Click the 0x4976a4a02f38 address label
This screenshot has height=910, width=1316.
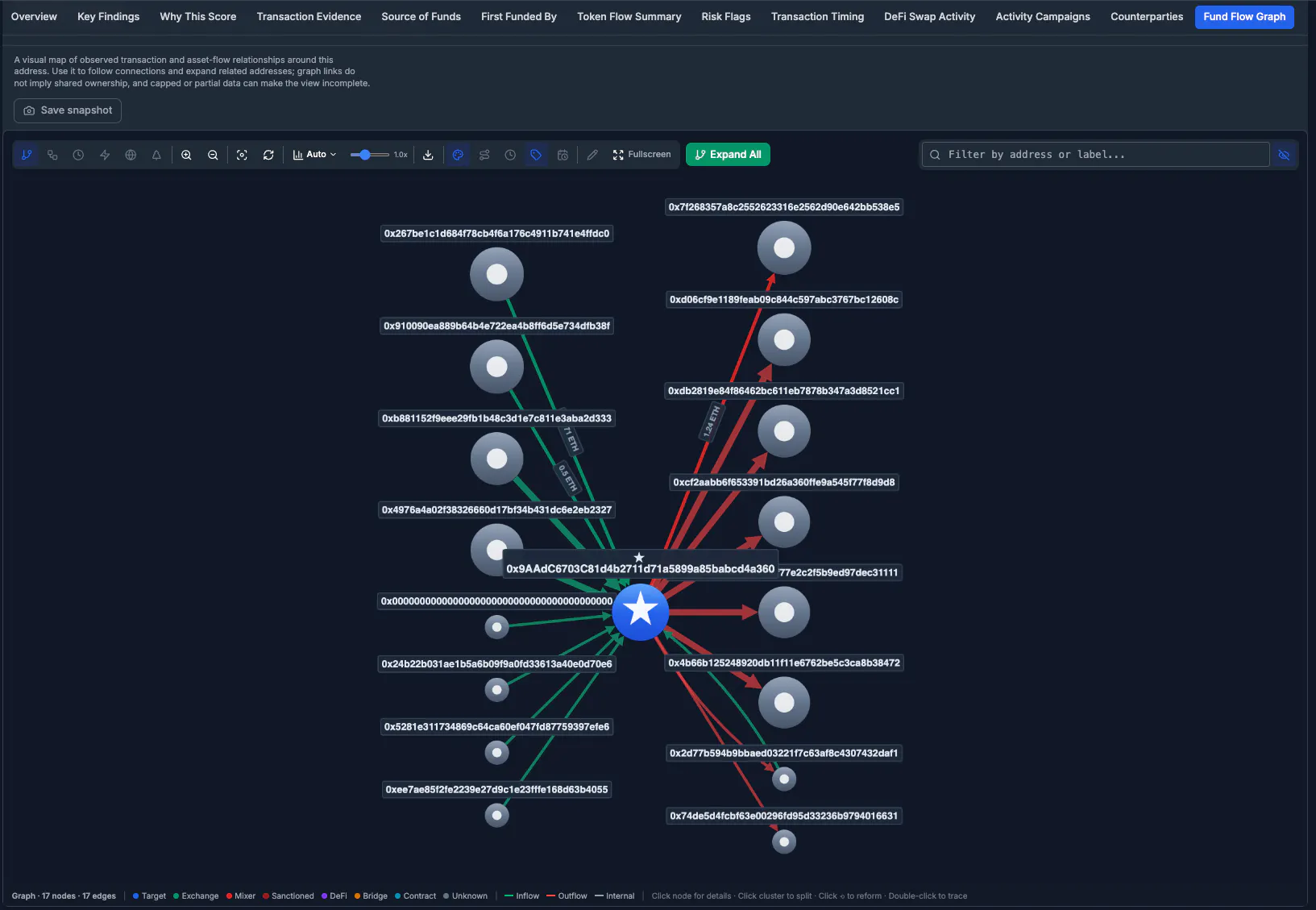pyautogui.click(x=496, y=509)
